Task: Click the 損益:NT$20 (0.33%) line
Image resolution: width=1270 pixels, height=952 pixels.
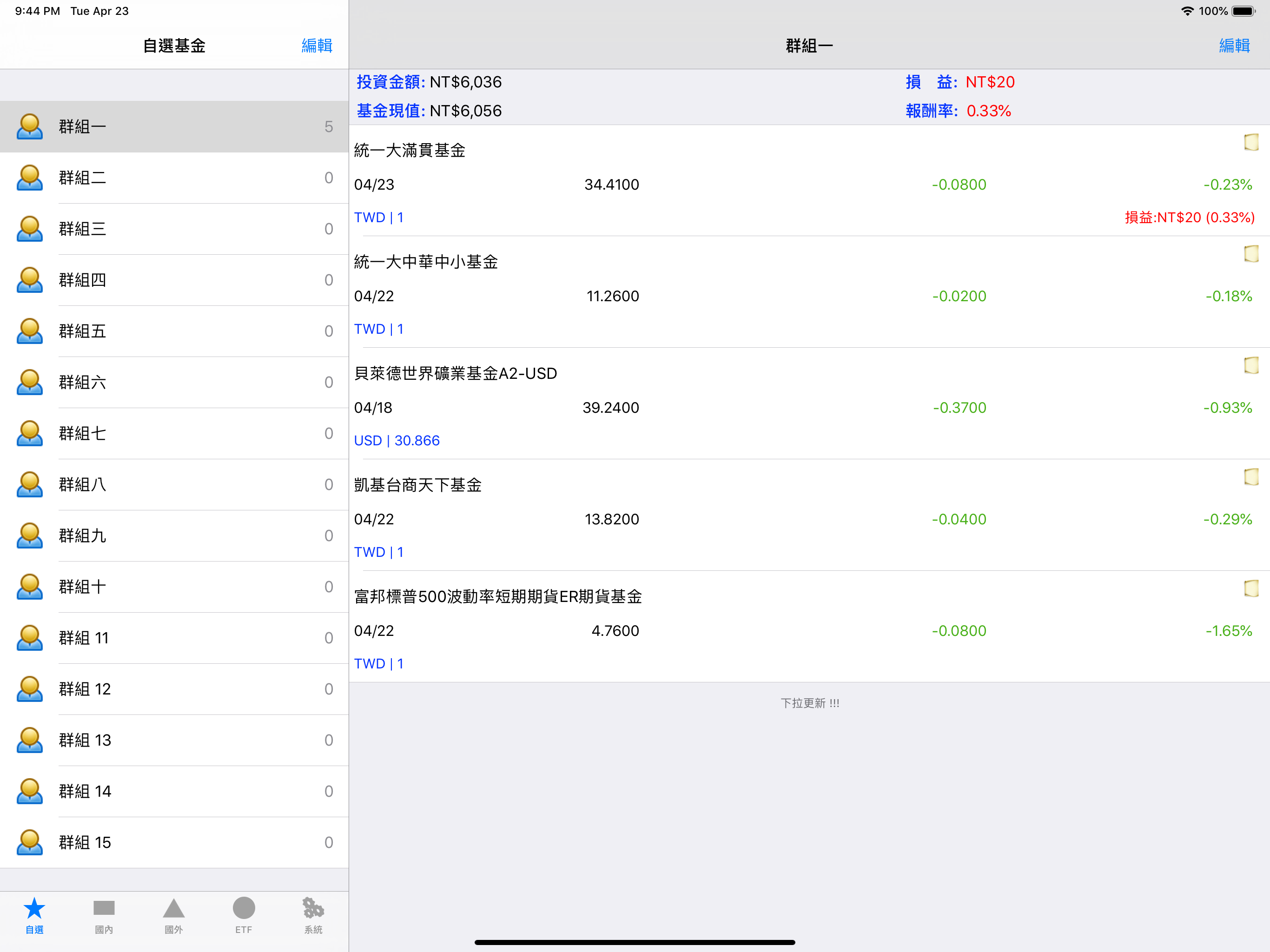Action: (1189, 217)
